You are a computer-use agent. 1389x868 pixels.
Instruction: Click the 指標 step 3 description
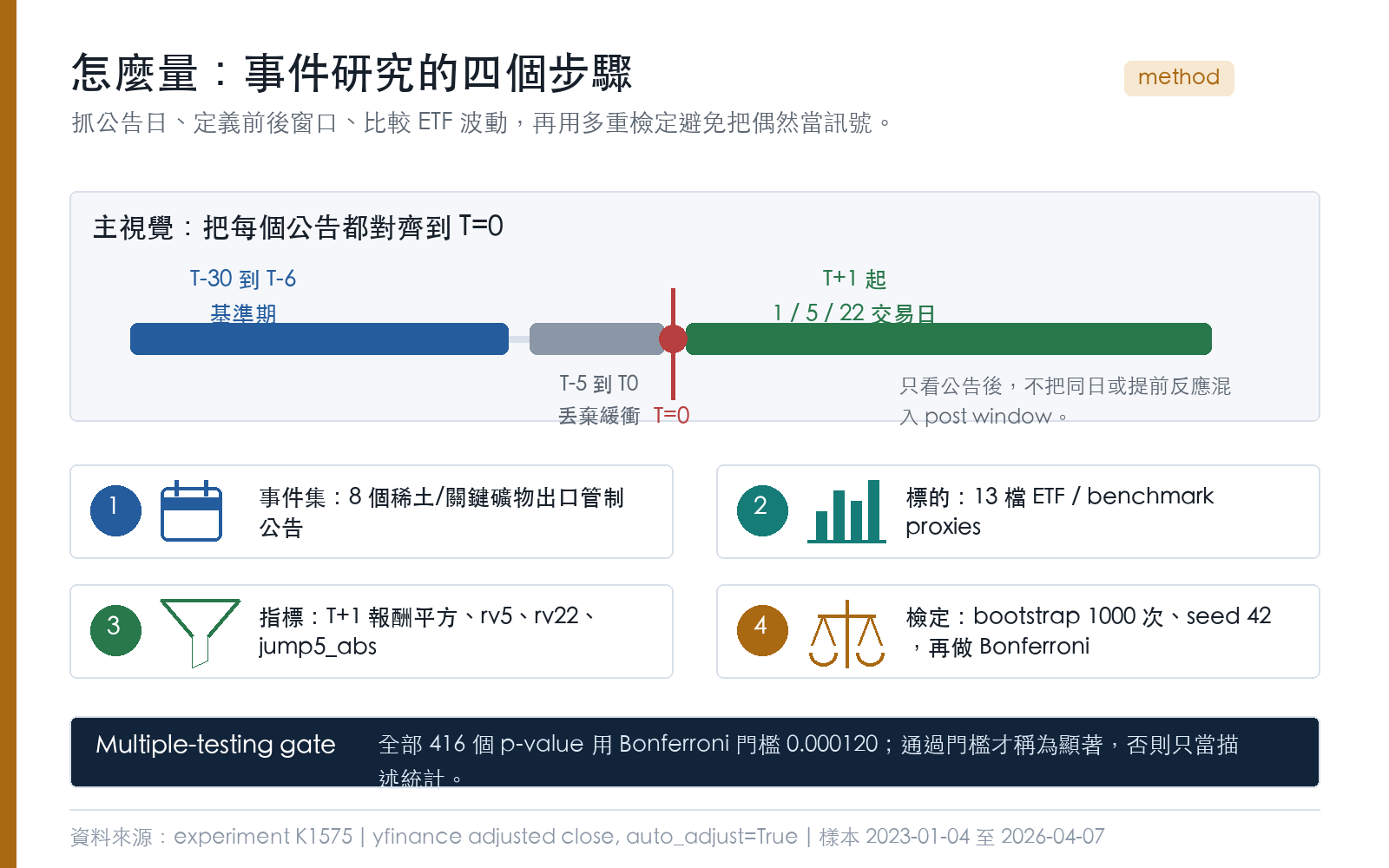pyautogui.click(x=427, y=631)
